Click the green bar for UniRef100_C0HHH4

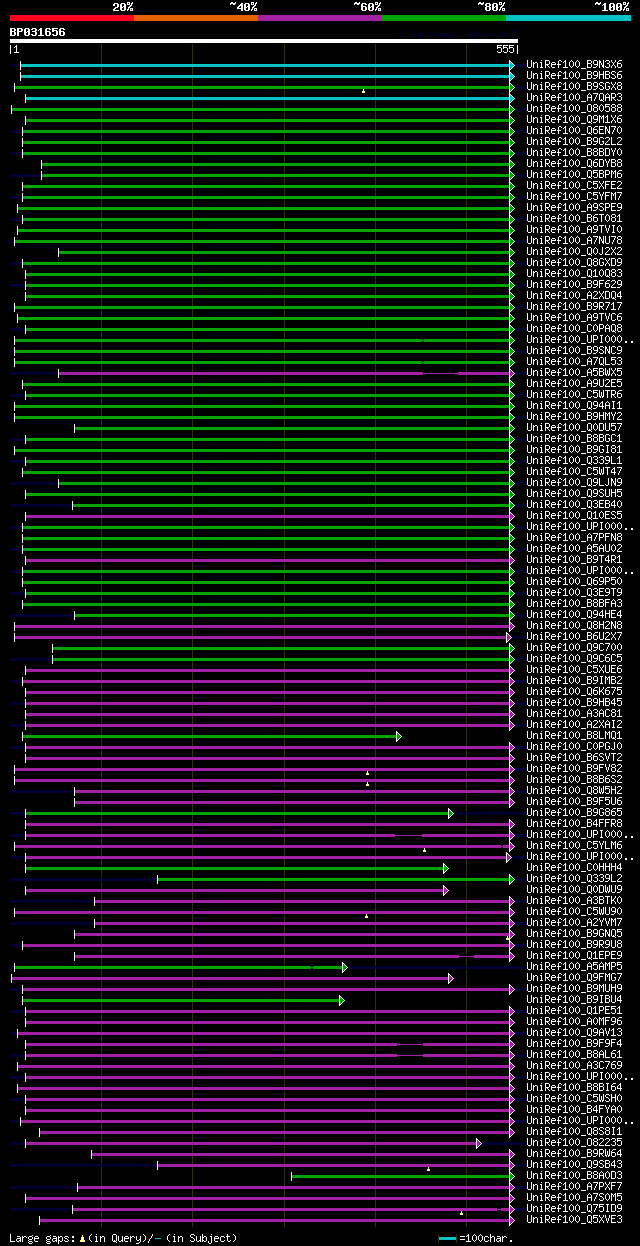tap(236, 867)
